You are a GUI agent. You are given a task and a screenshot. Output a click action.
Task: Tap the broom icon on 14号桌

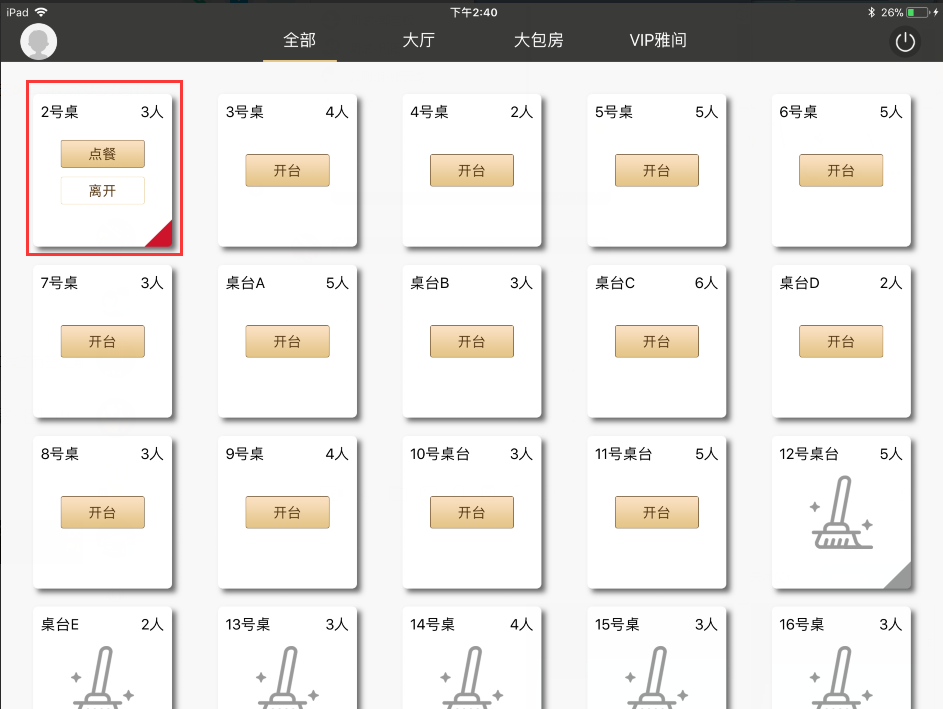click(x=472, y=677)
